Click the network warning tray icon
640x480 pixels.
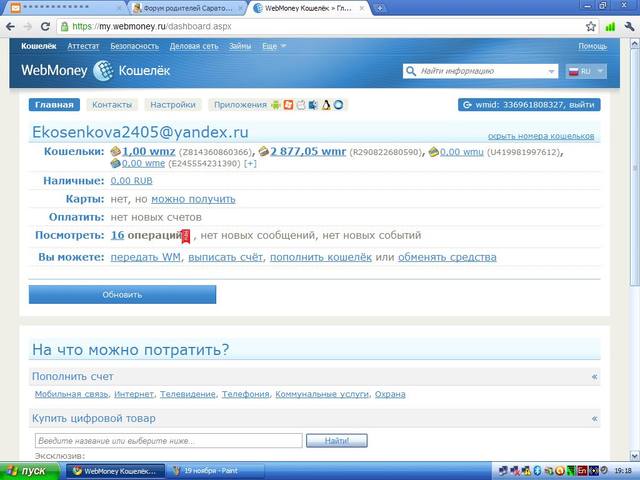(x=527, y=471)
